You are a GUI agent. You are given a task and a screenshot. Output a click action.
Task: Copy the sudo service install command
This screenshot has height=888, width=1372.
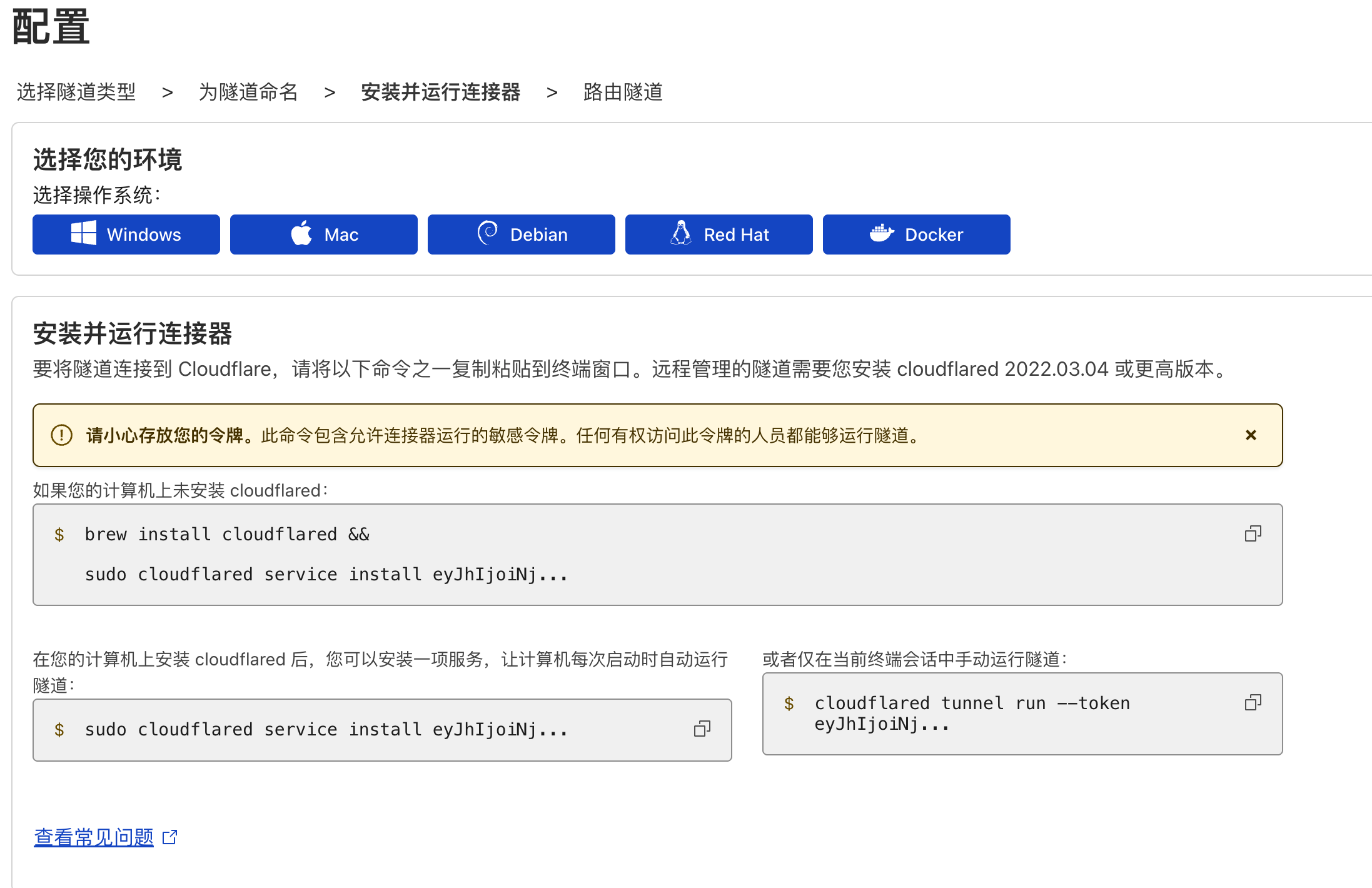point(702,729)
